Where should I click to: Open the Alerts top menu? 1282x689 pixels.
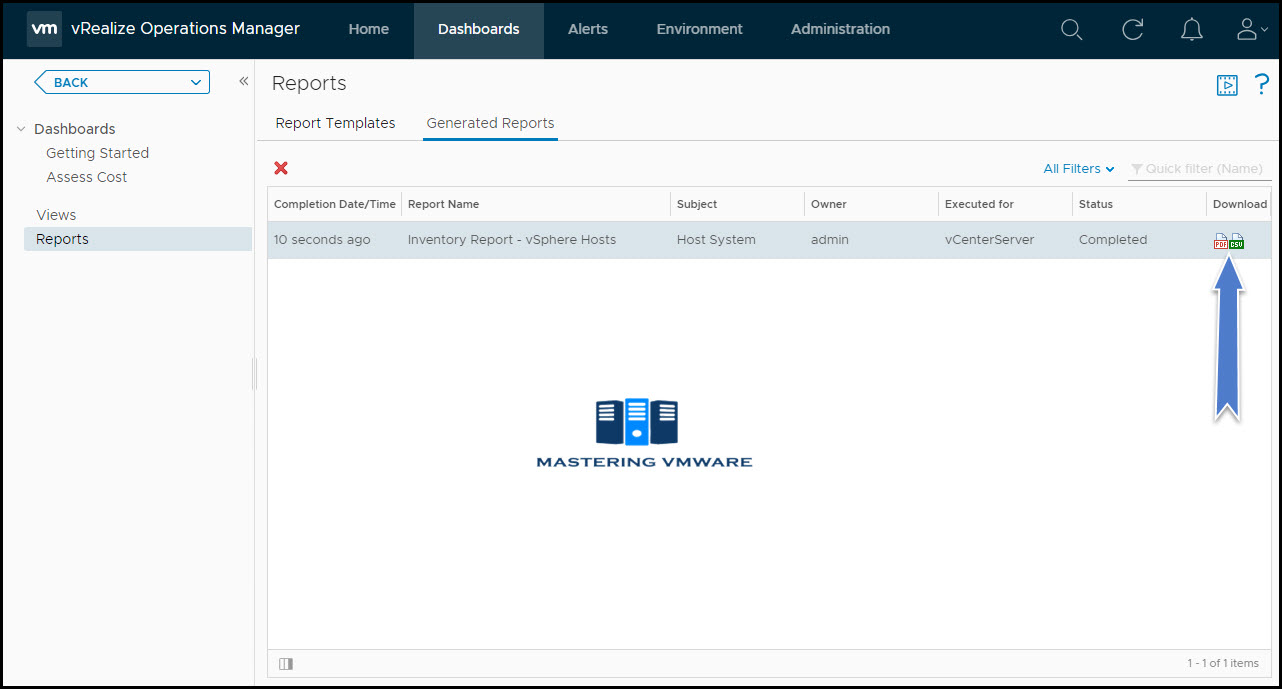(x=588, y=29)
